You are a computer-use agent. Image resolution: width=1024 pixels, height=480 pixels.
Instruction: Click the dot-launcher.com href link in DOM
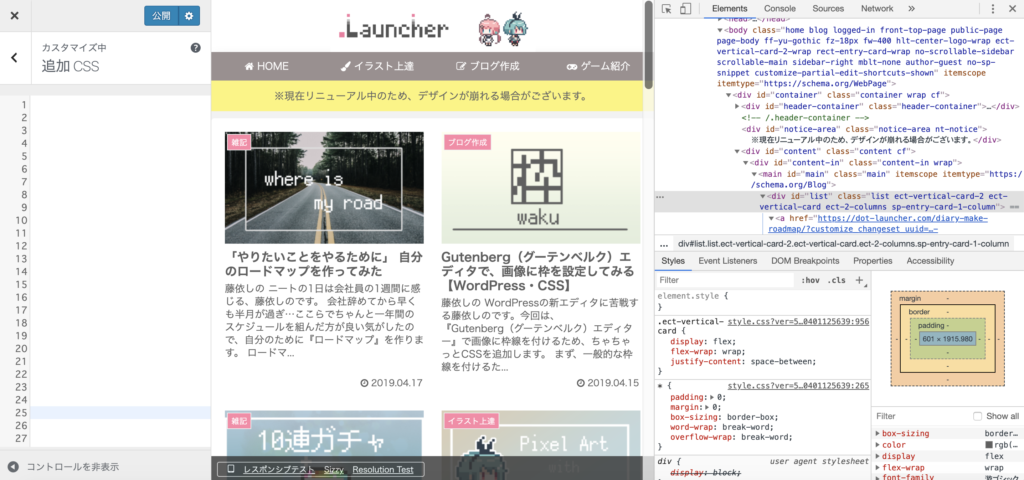pos(877,224)
